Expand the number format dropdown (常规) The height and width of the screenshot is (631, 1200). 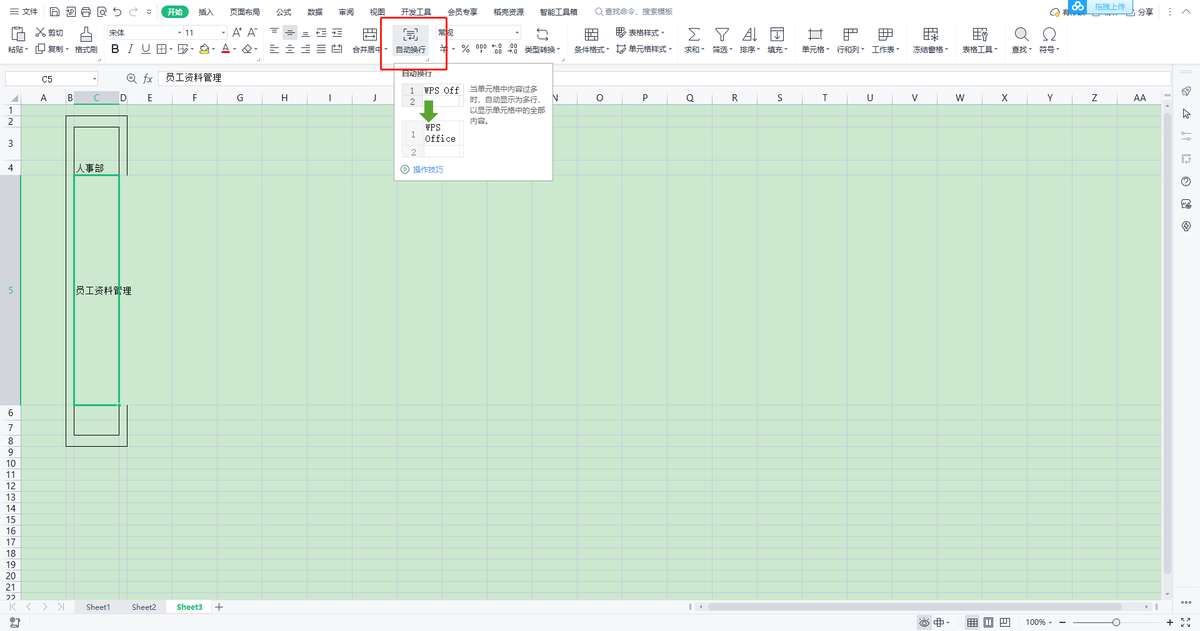[478, 33]
